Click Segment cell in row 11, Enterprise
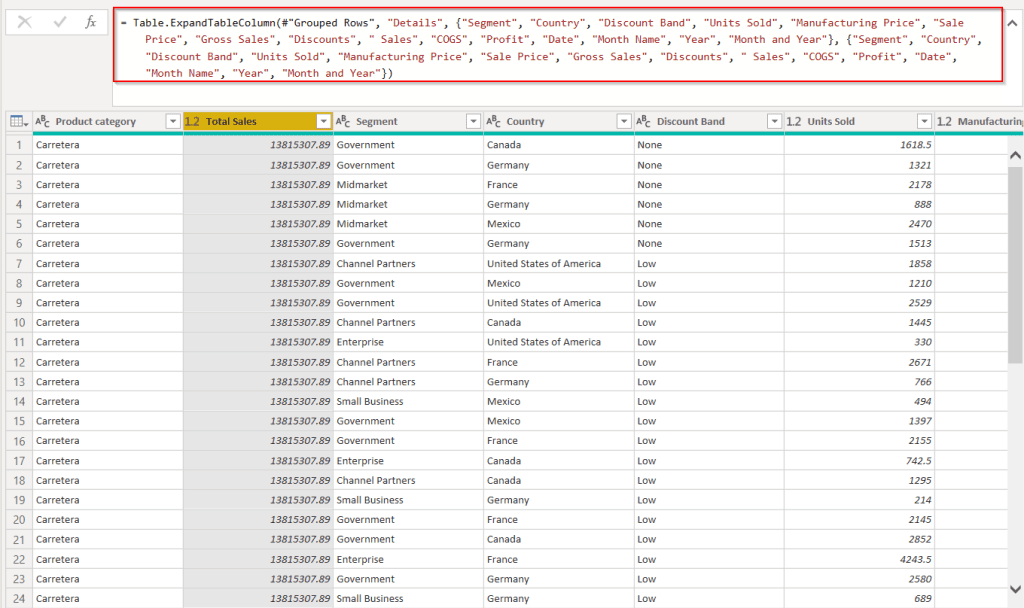 pos(408,342)
